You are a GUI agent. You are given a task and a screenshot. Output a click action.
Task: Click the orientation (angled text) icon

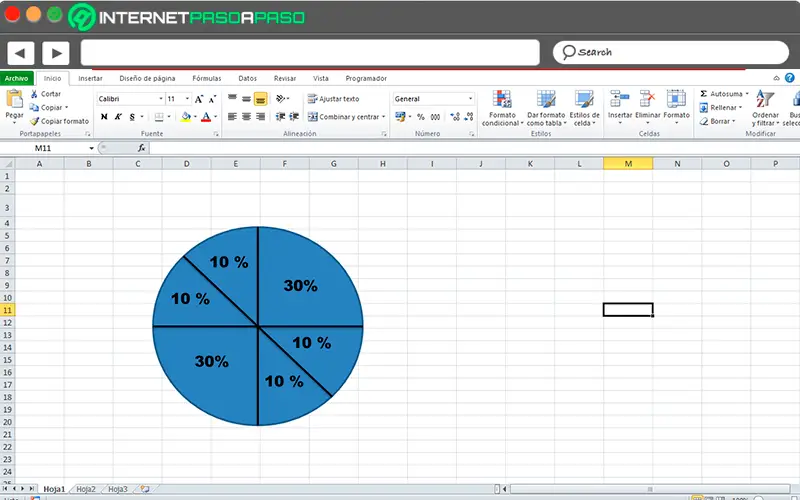281,98
